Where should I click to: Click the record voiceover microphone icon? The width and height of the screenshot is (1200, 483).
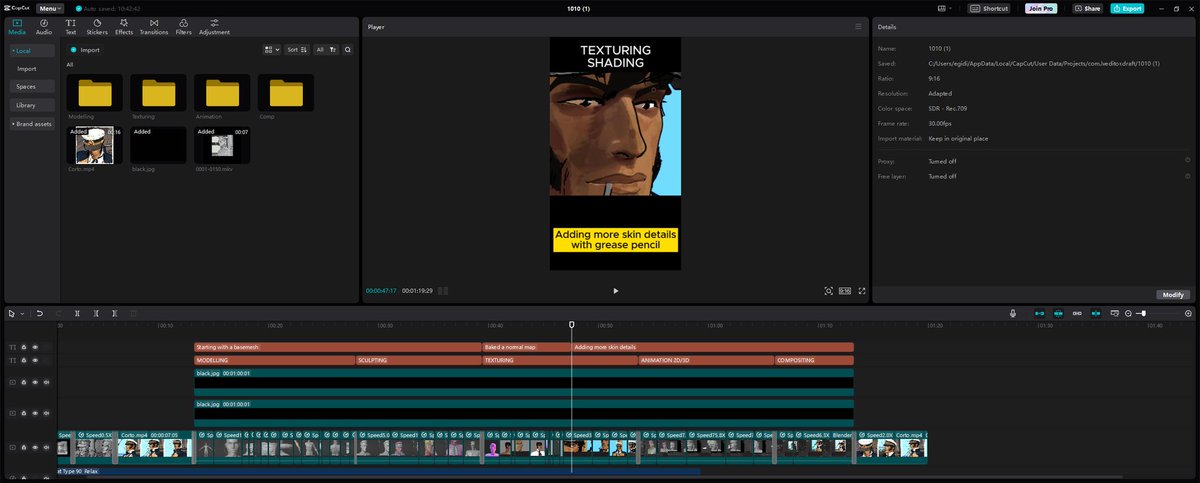(x=1012, y=313)
